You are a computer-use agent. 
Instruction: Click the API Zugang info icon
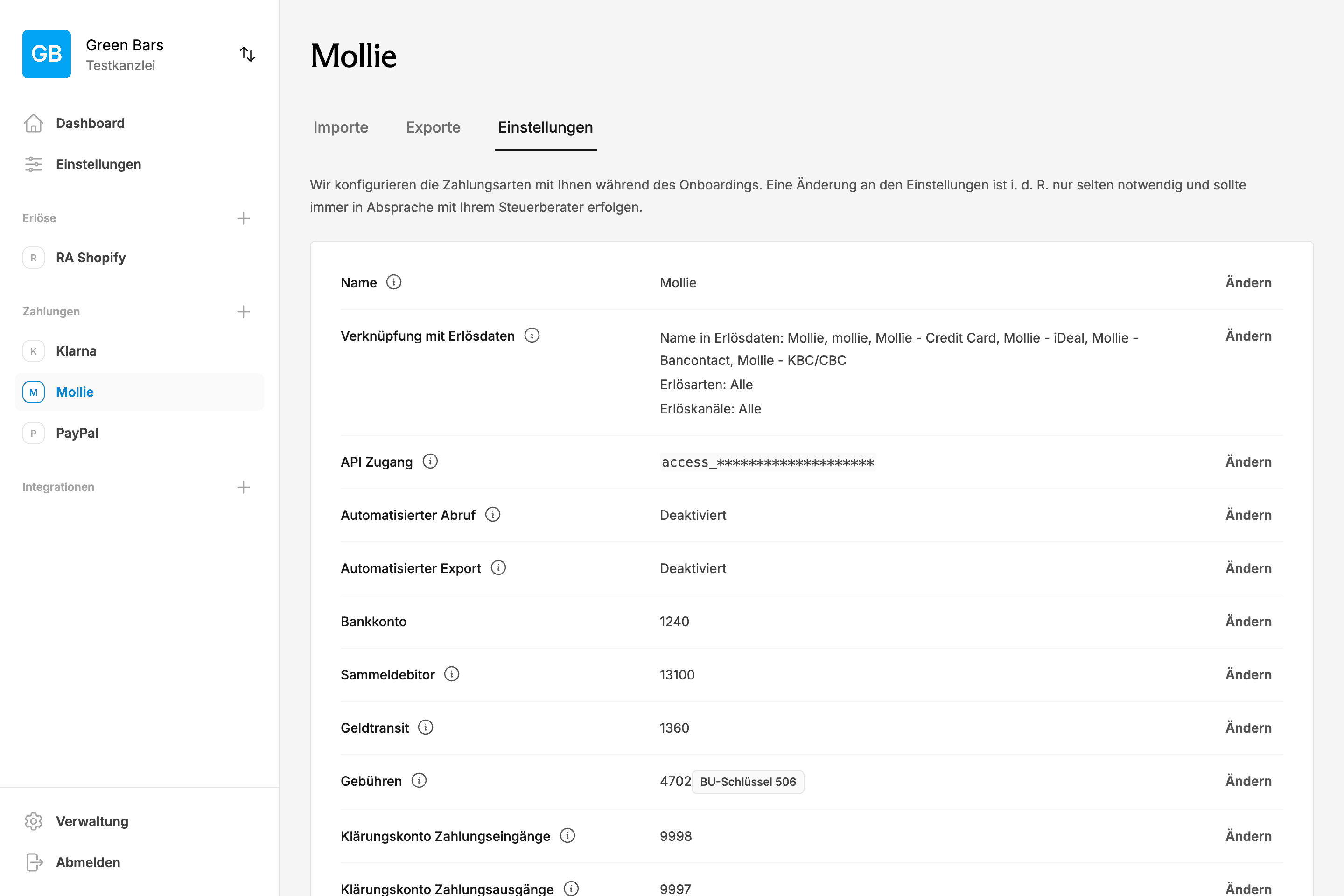(430, 461)
